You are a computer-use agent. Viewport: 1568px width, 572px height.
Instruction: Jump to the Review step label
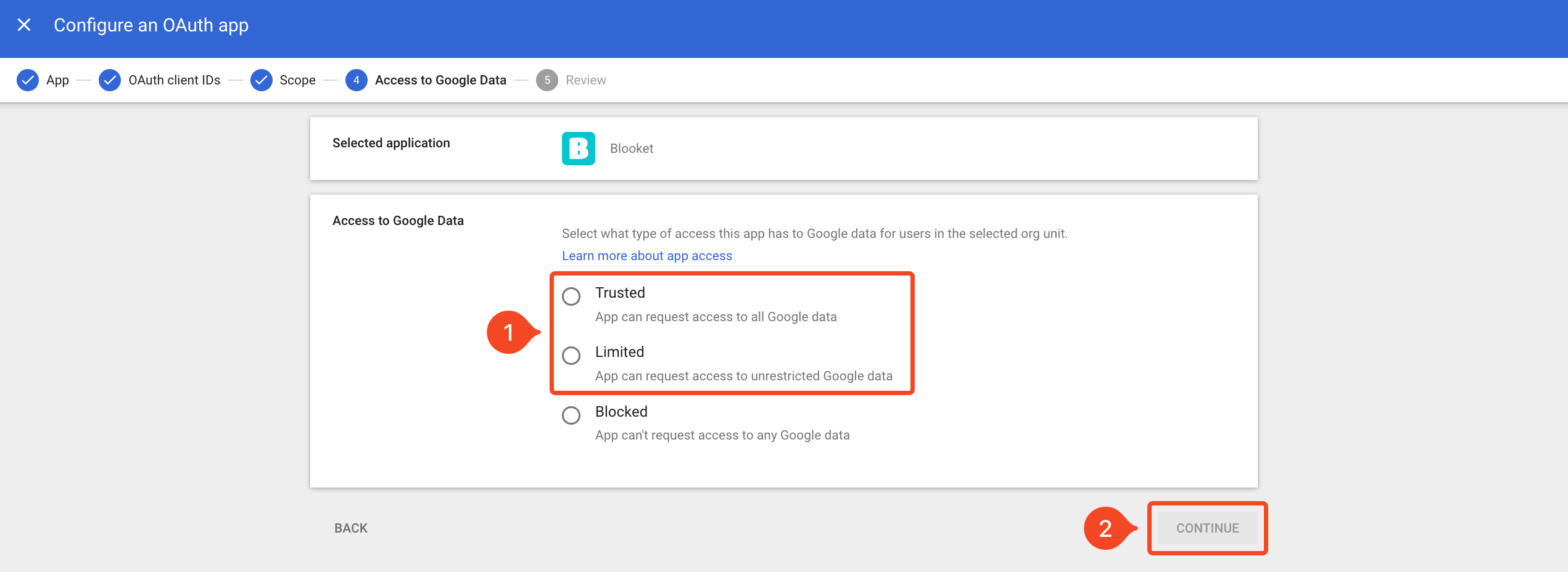pyautogui.click(x=586, y=80)
